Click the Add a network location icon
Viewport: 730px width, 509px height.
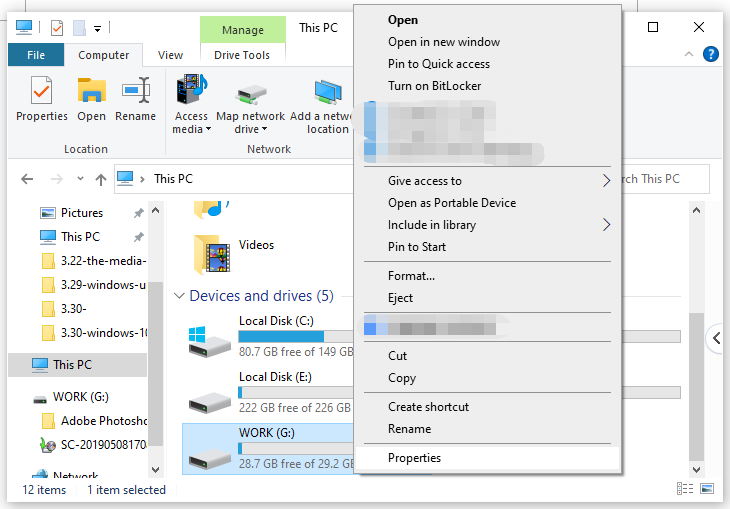click(326, 93)
